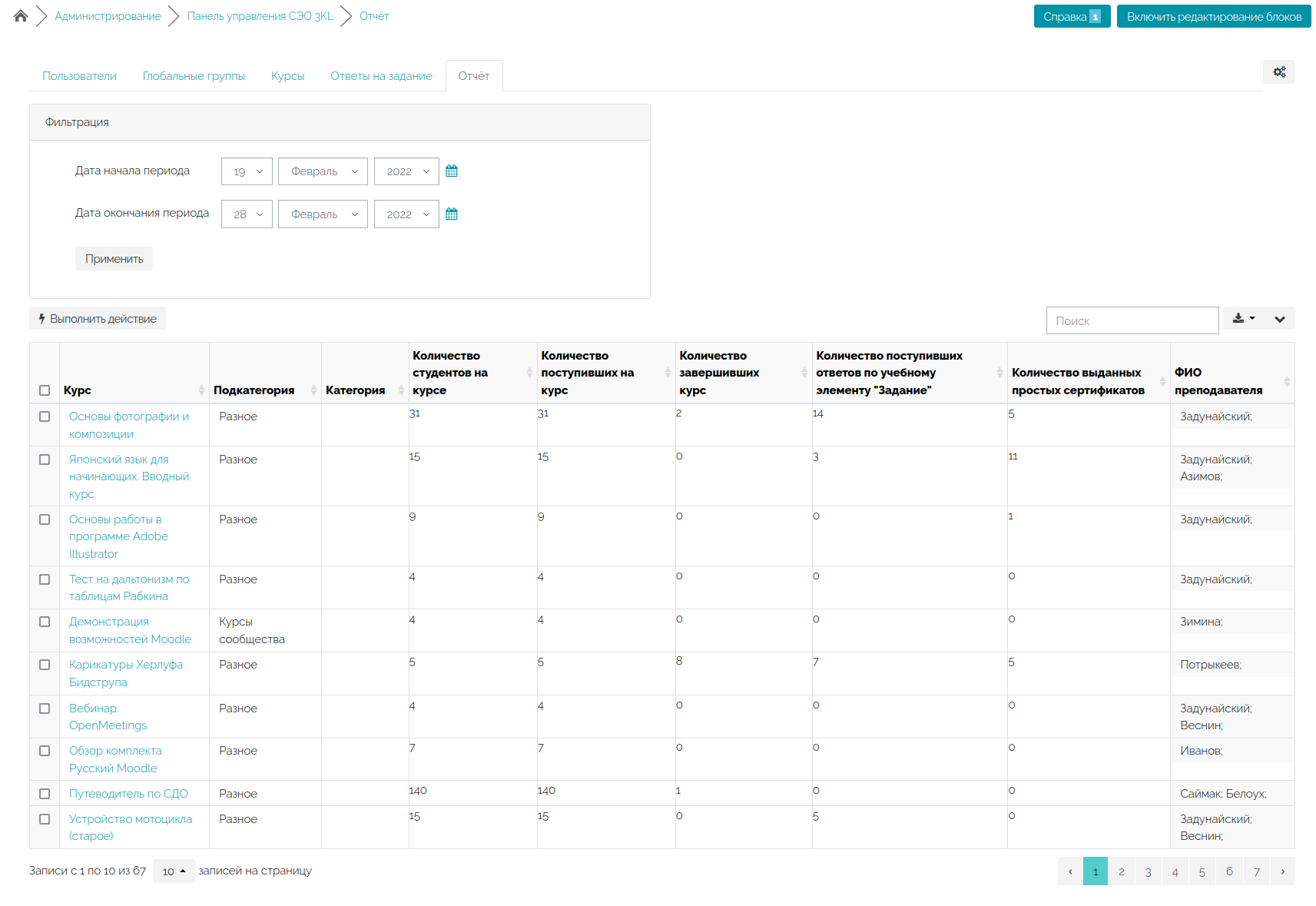The height and width of the screenshot is (906, 1316).
Task: Open start date day dropdown (19)
Action: (247, 171)
